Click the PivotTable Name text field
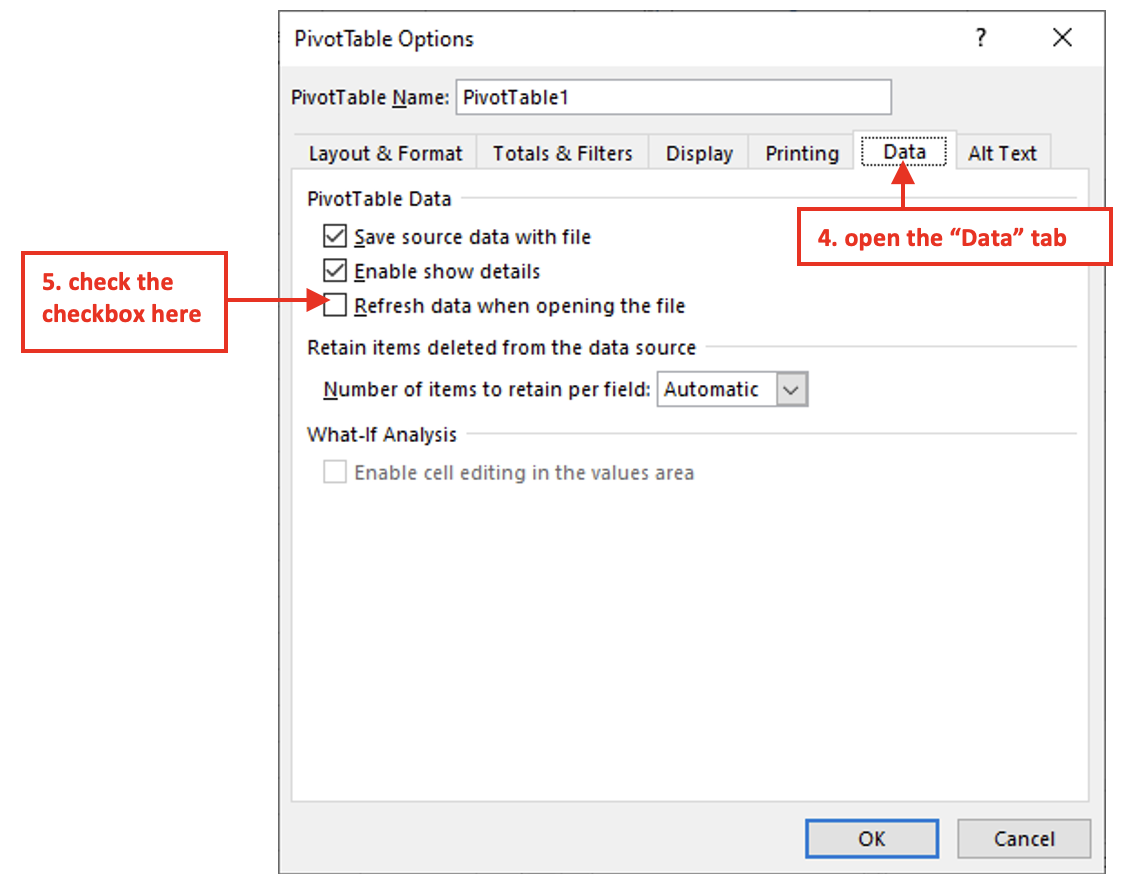The height and width of the screenshot is (894, 1148). click(672, 98)
